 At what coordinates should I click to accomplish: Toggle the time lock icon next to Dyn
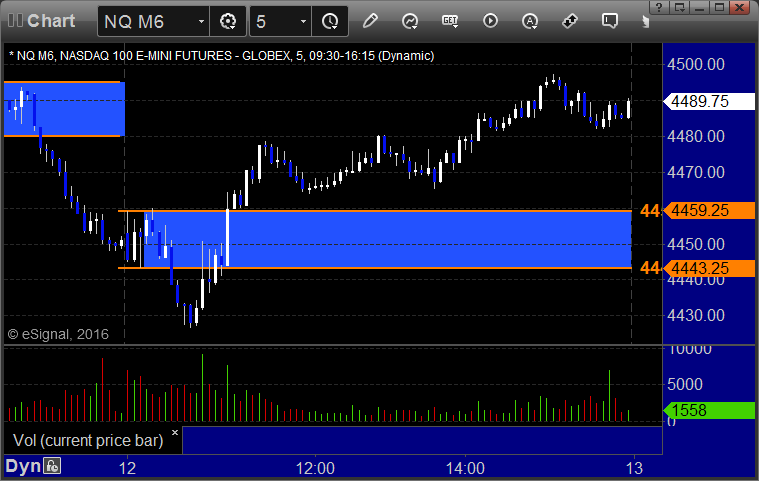coord(52,466)
